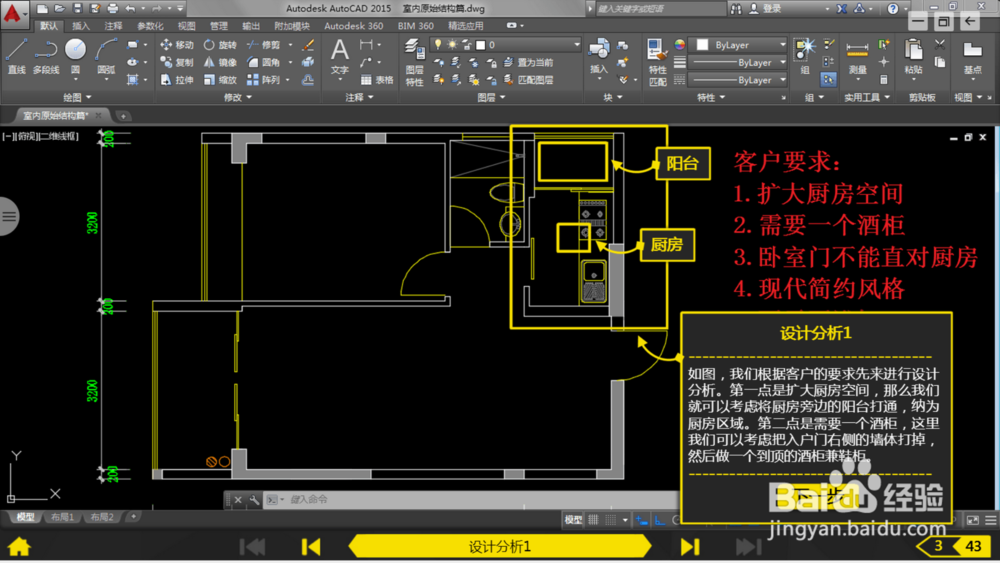This screenshot has height=563, width=1000.
Task: Expand the 修改 panel dropdown
Action: (x=237, y=97)
